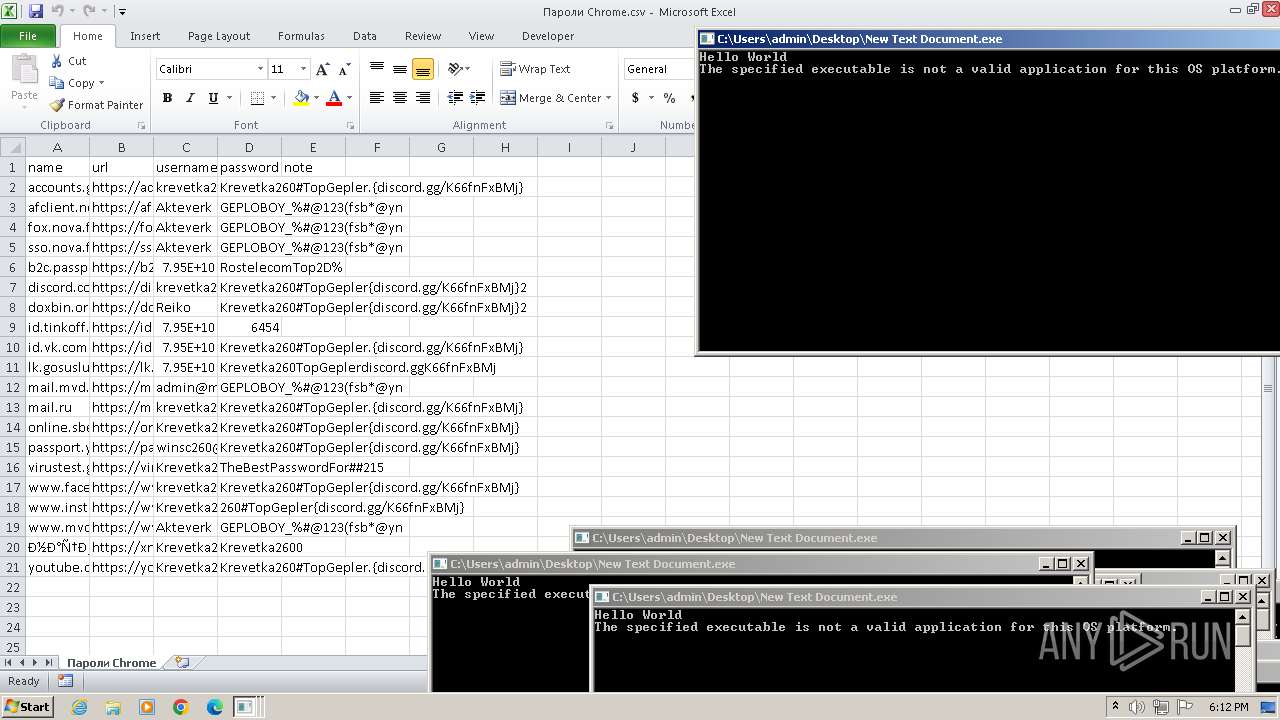This screenshot has width=1280, height=720.
Task: Expand the Copy dropdown arrow
Action: (x=102, y=83)
